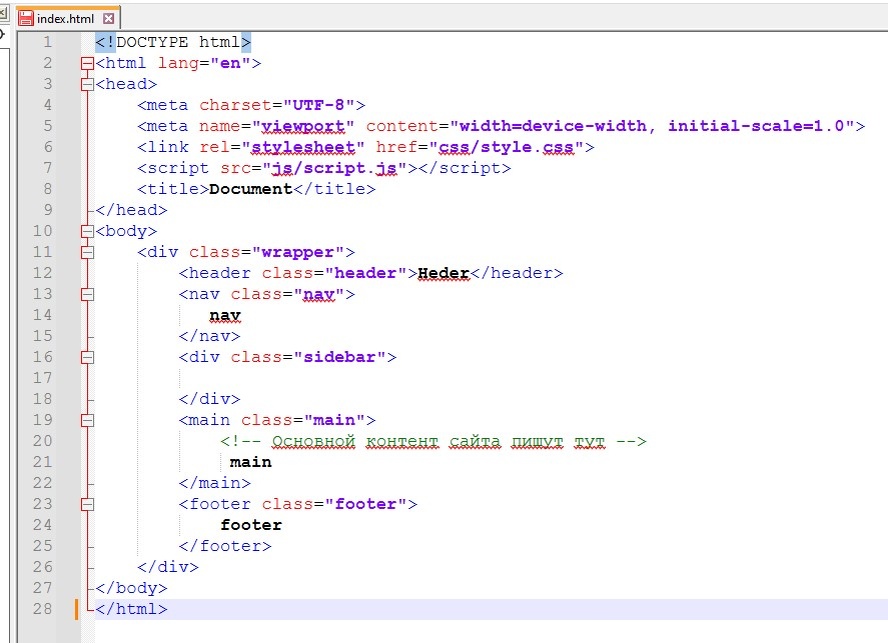Click the closing </html> tag on line 28
Viewport: 888px width, 643px height.
131,609
